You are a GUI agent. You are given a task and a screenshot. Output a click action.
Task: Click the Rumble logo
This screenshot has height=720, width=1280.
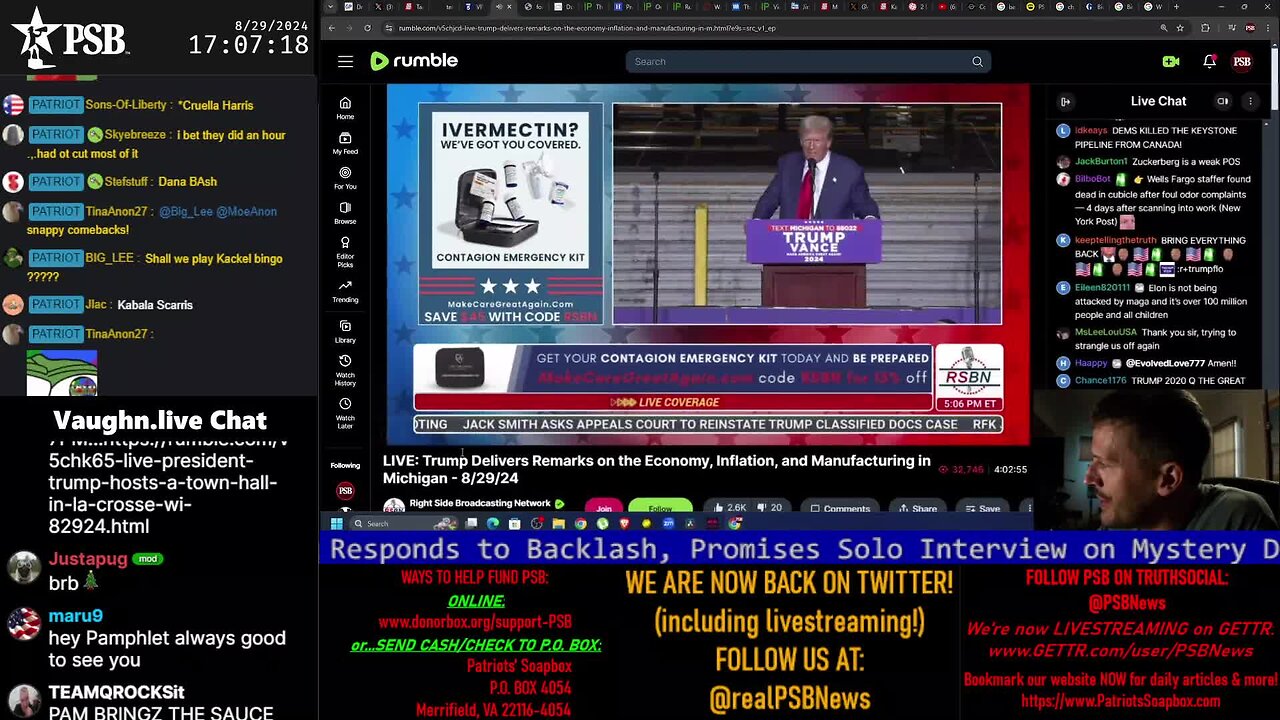[414, 61]
